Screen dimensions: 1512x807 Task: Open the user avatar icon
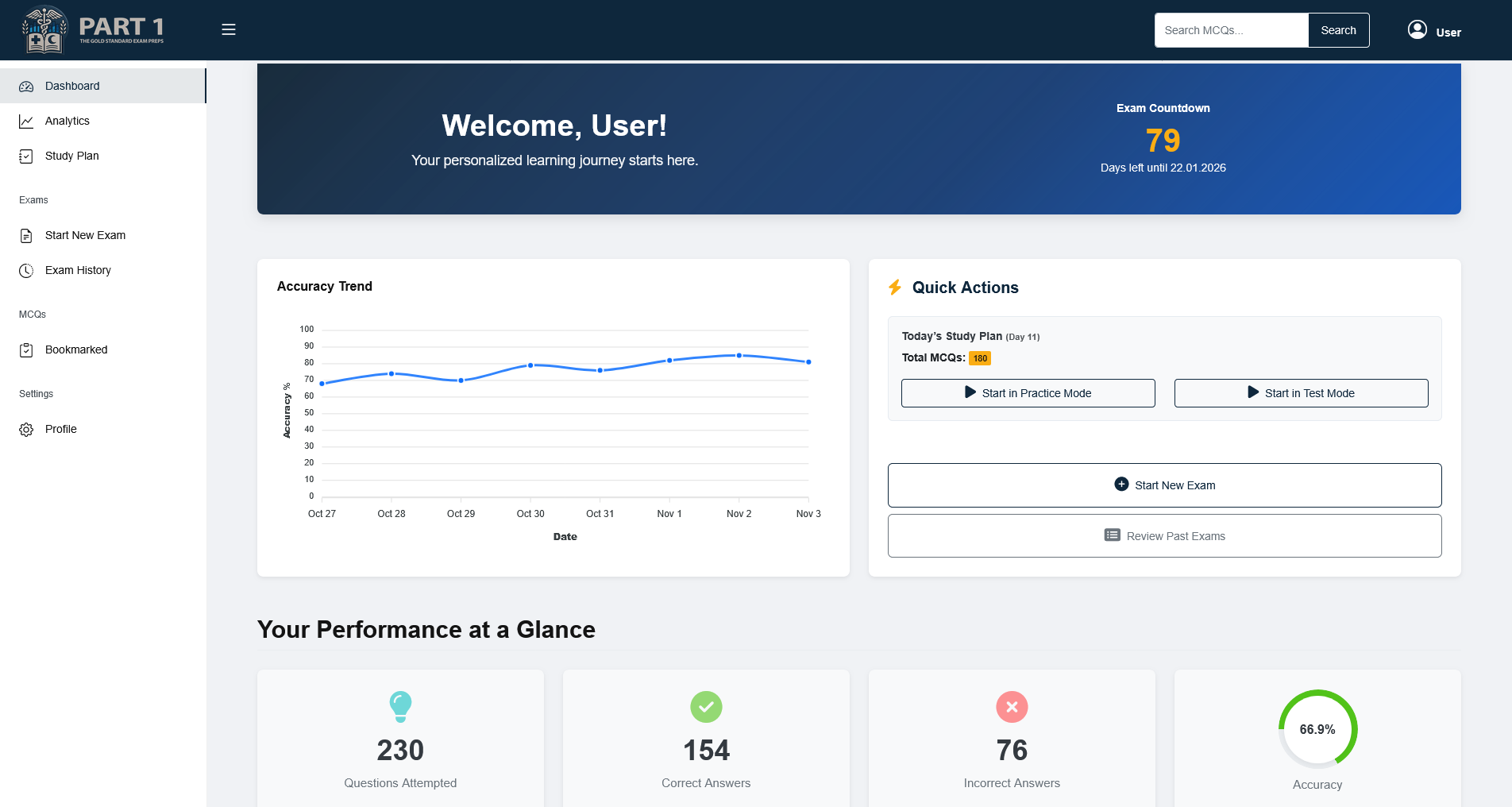point(1417,30)
